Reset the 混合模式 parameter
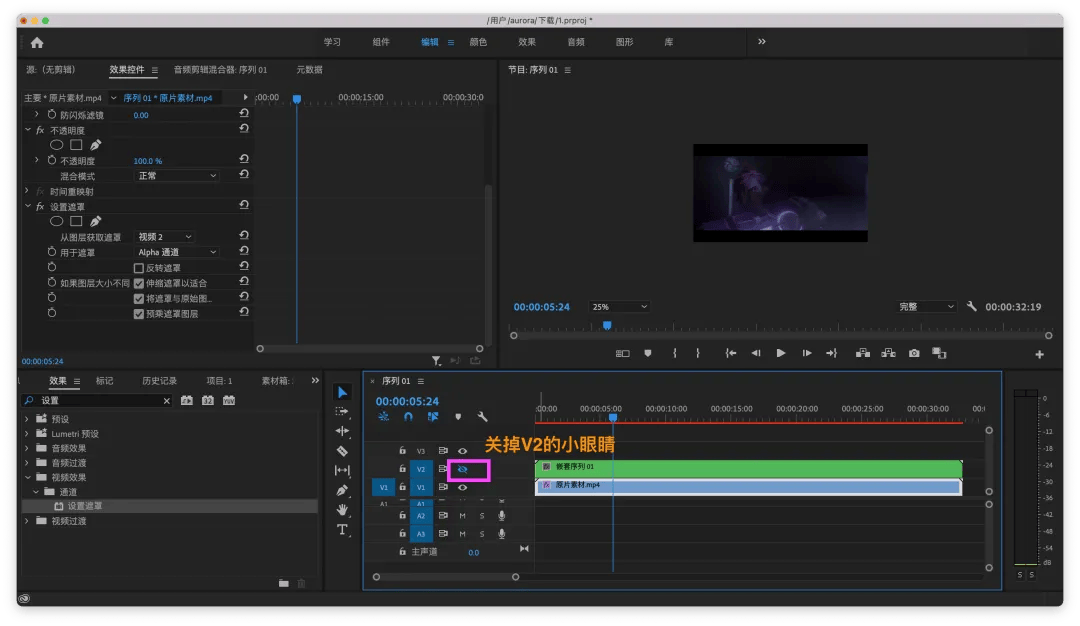Viewport: 1080px width, 626px height. pyautogui.click(x=244, y=175)
